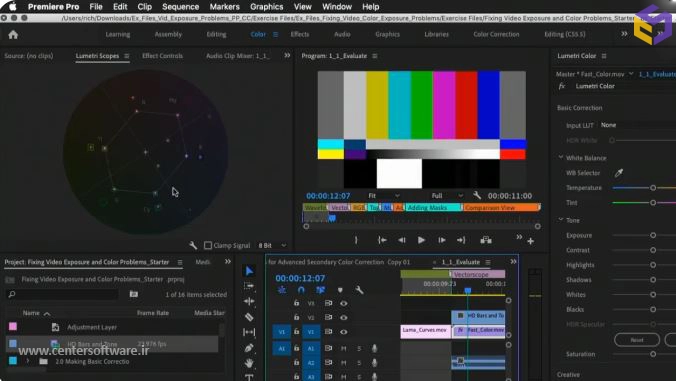
Task: Click new bin icon beside project search
Action: pyautogui.click(x=134, y=294)
